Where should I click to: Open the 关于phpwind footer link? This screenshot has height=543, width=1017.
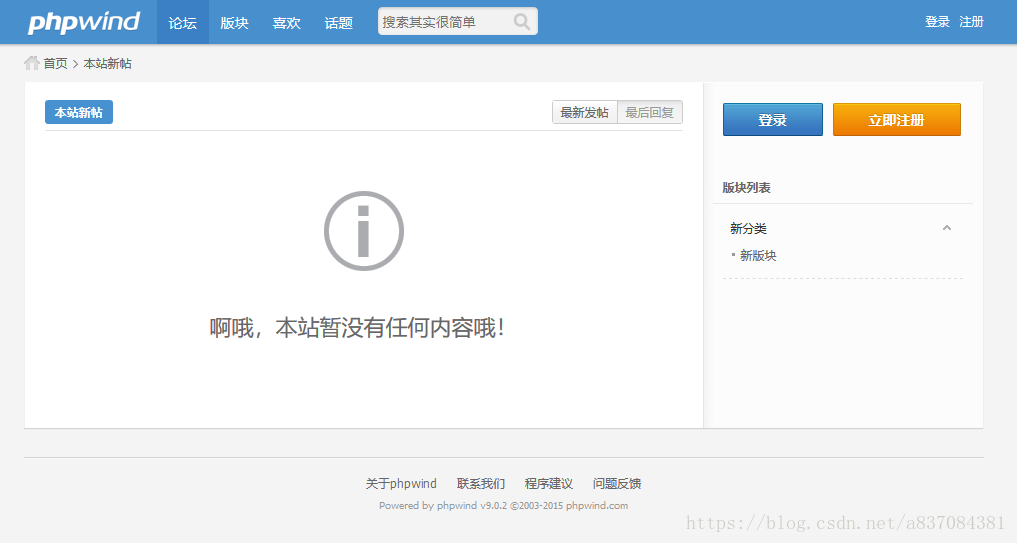pyautogui.click(x=401, y=483)
